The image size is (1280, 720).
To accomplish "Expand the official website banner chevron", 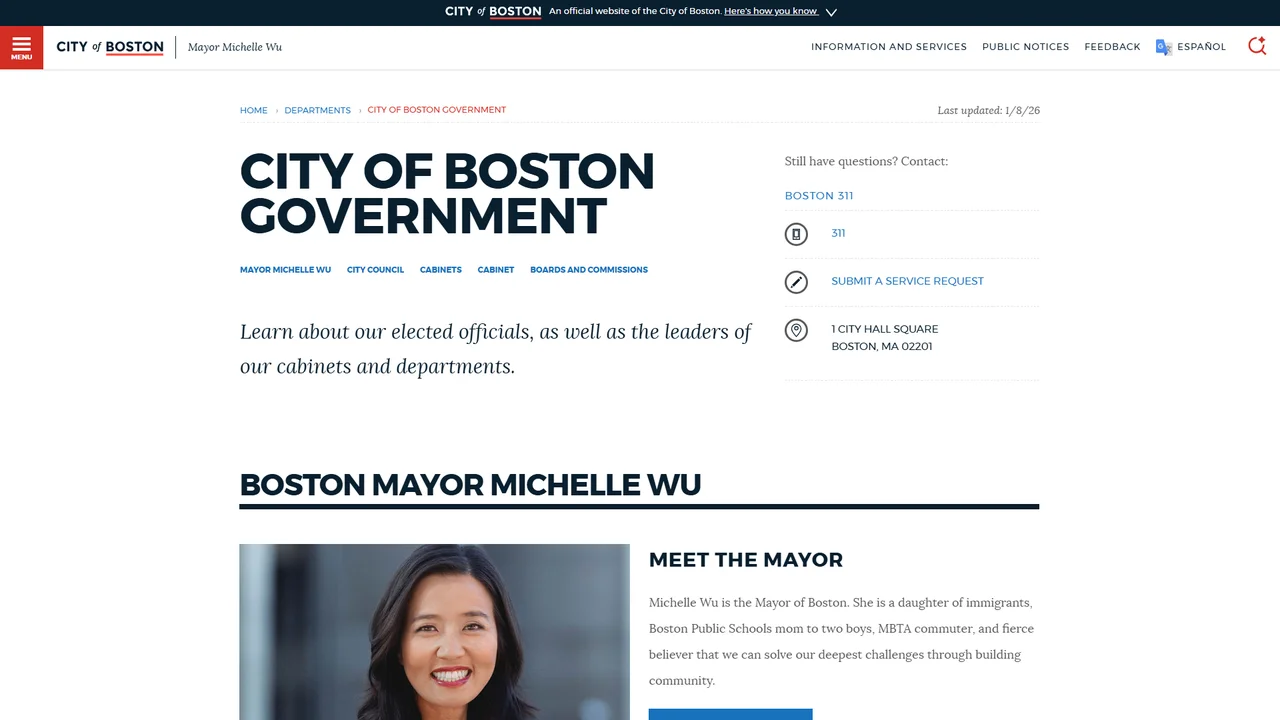I will point(831,12).
